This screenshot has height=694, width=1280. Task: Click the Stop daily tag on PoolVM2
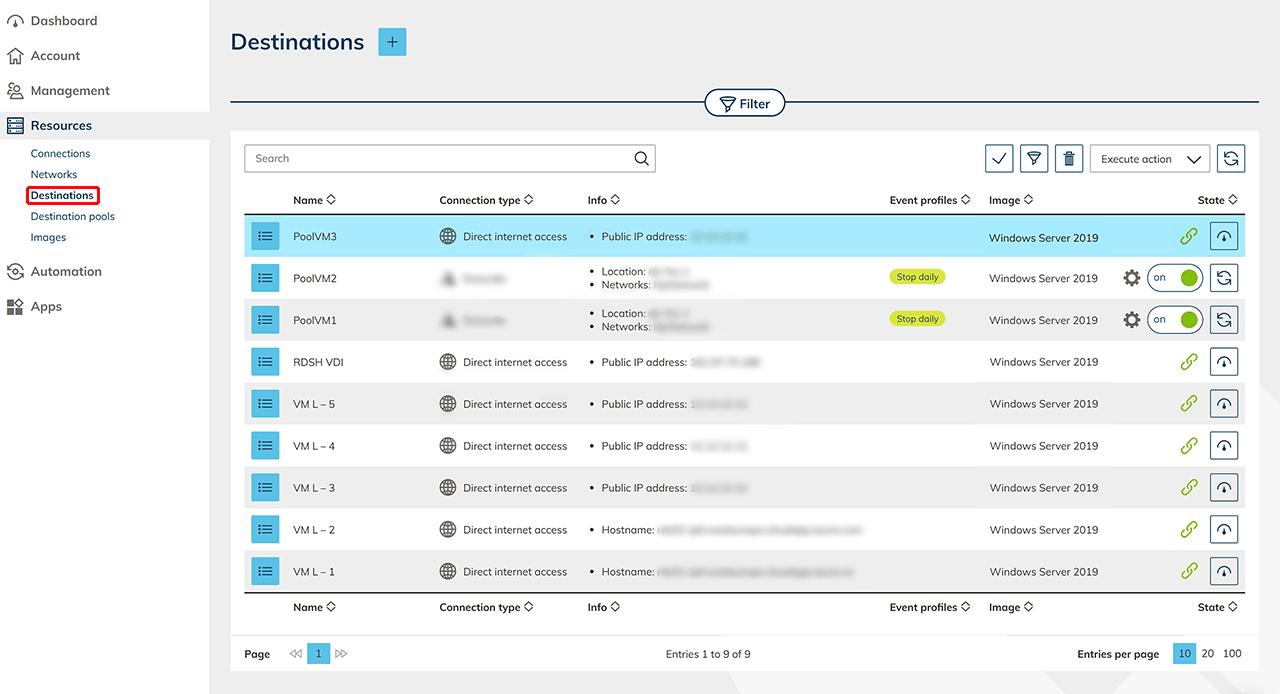pyautogui.click(x=917, y=277)
